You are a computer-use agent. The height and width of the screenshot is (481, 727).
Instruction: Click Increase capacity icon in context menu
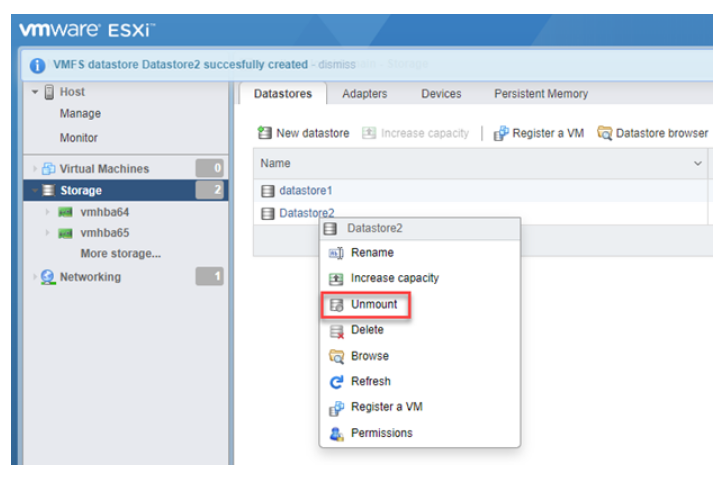click(x=336, y=278)
